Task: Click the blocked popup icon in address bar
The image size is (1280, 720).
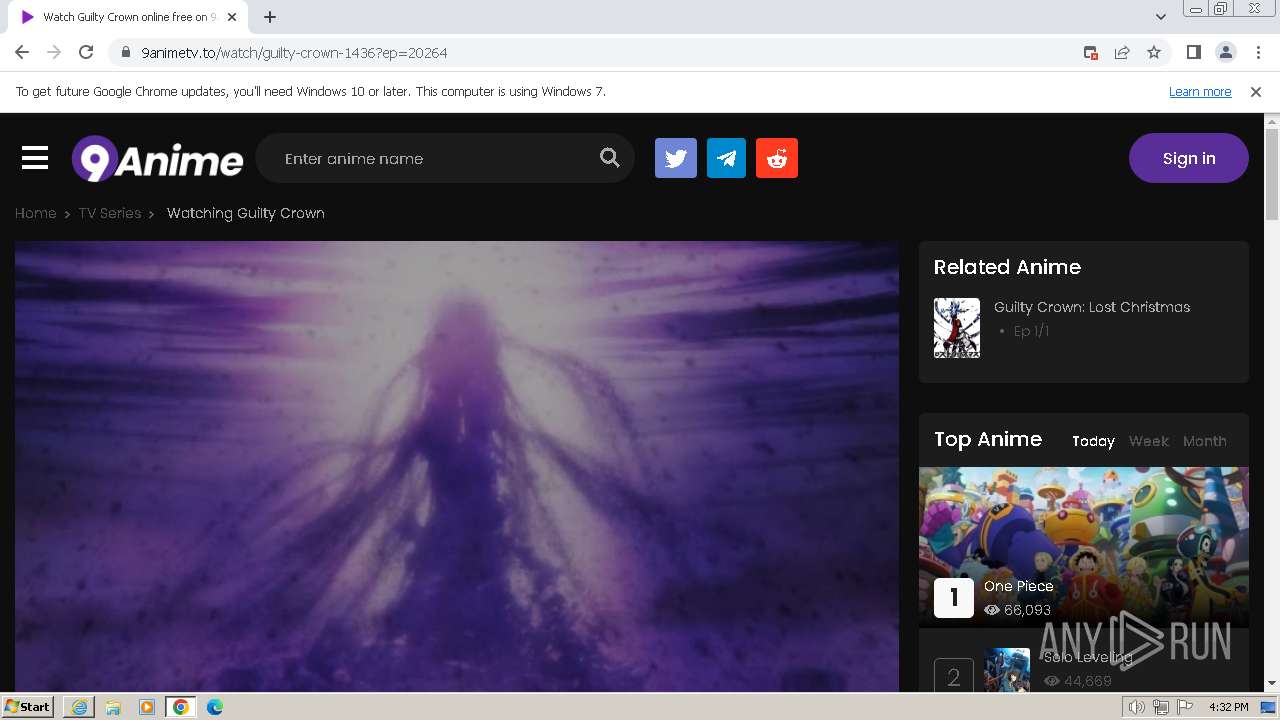Action: [1091, 52]
